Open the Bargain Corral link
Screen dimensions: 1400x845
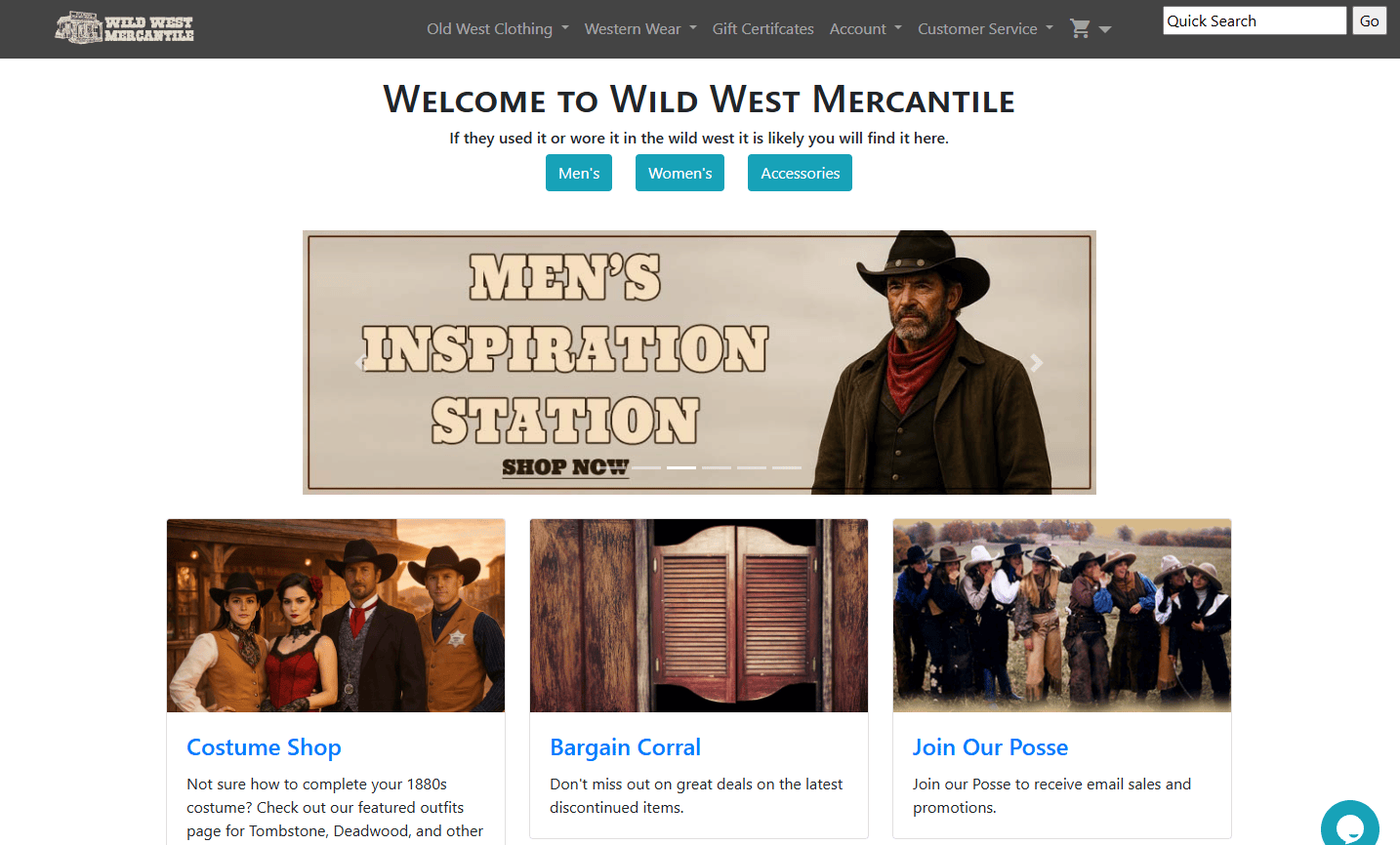(x=625, y=746)
